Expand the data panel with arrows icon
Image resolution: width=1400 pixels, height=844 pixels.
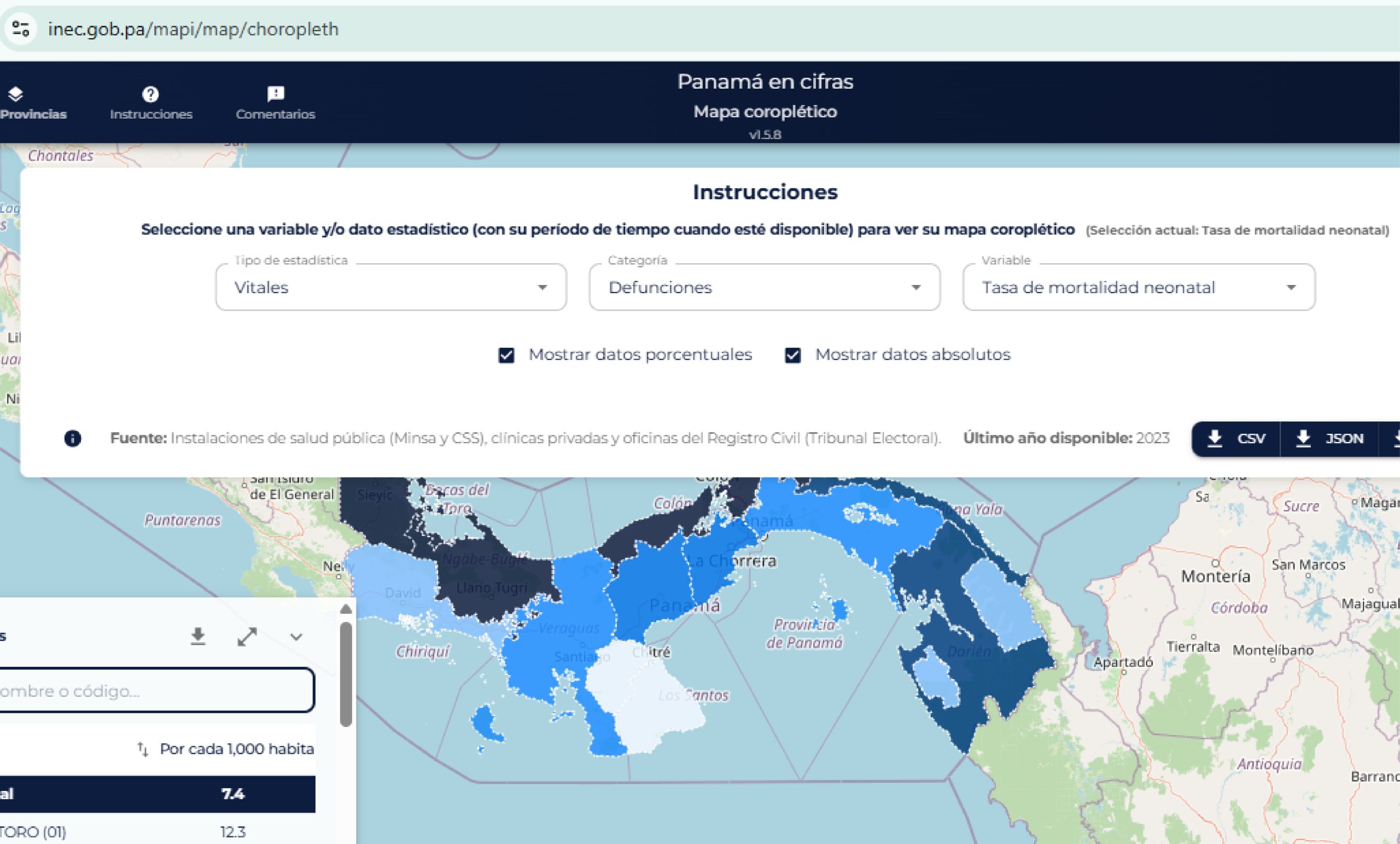(247, 637)
